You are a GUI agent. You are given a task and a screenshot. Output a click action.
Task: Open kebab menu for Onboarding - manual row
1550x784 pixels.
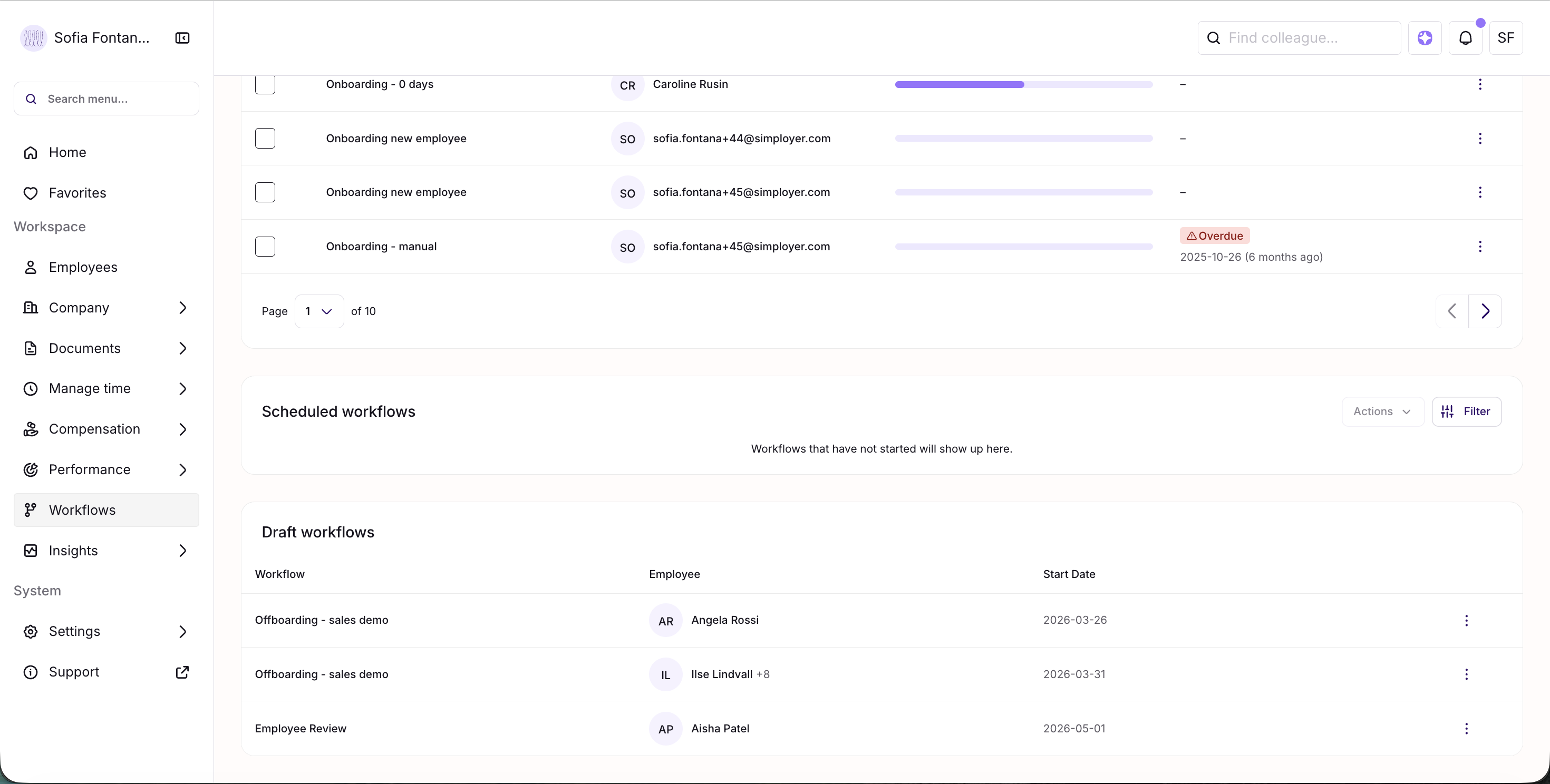coord(1479,247)
